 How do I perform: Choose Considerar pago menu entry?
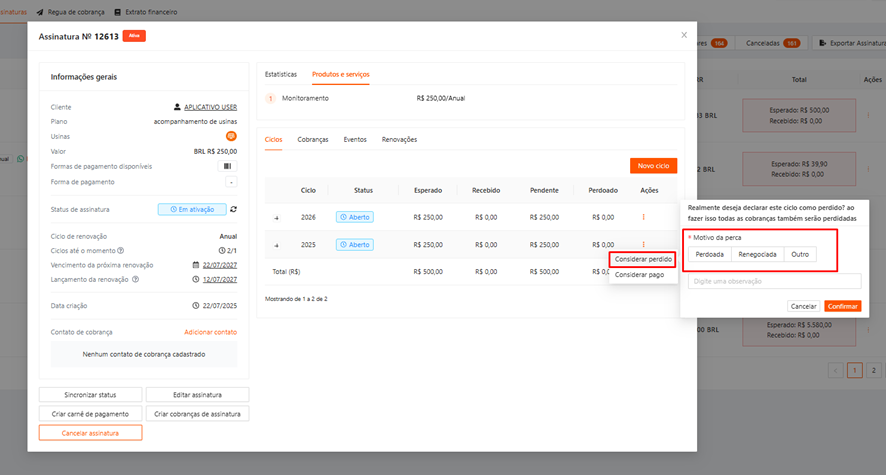[x=640, y=274]
